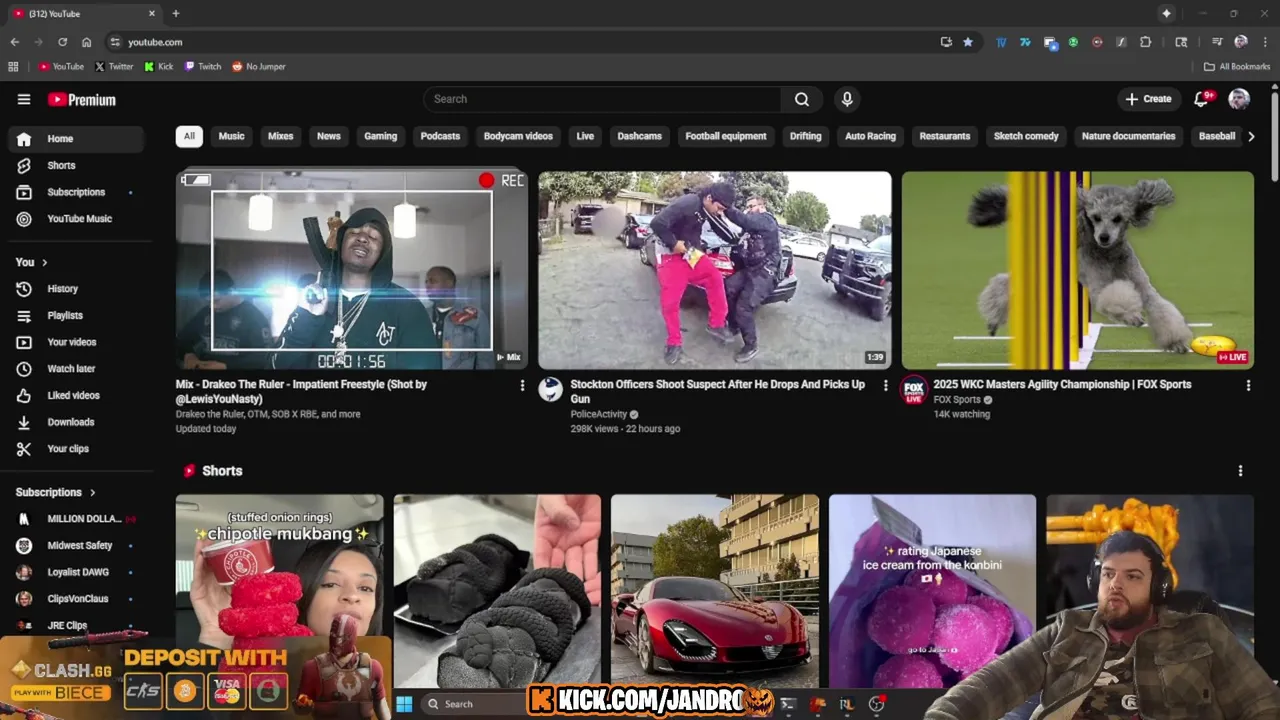Open the Drakeo The Ruler mix thumbnail
The height and width of the screenshot is (720, 1280).
point(352,270)
